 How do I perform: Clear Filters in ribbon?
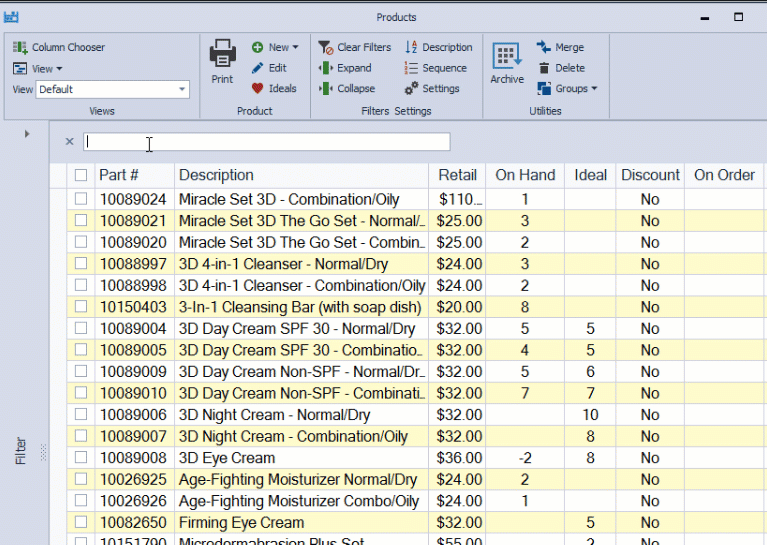pyautogui.click(x=355, y=47)
